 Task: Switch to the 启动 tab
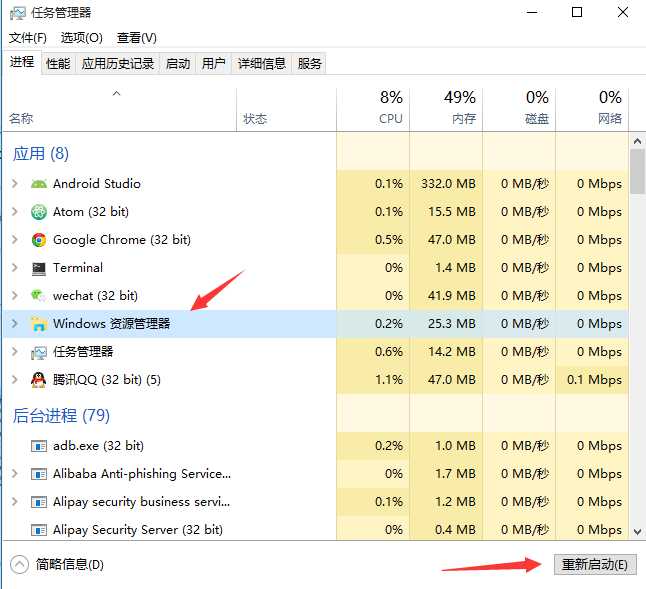tap(178, 63)
